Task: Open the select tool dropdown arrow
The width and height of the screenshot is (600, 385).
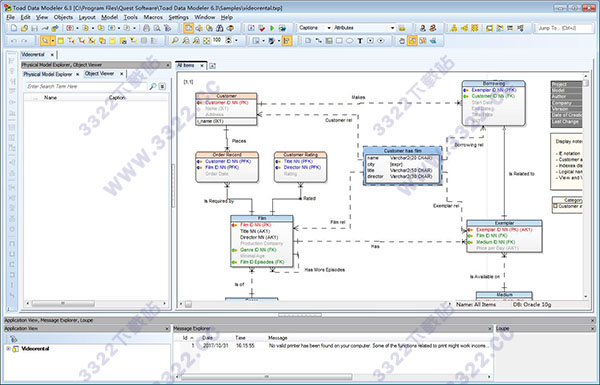Action: 53,41
